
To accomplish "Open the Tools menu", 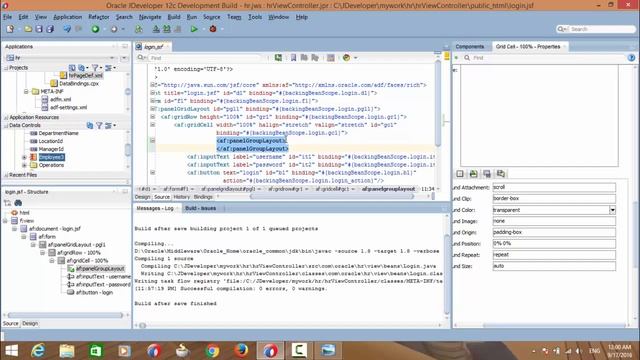I will (255, 17).
